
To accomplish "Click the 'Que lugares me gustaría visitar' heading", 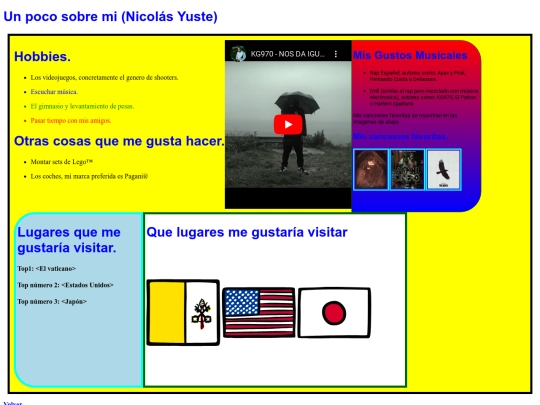I will (x=247, y=232).
